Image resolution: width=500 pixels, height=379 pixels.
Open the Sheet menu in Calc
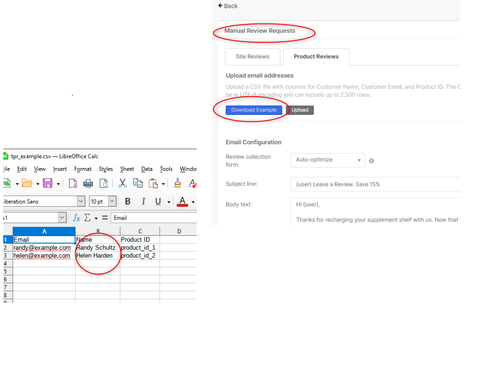coord(127,169)
